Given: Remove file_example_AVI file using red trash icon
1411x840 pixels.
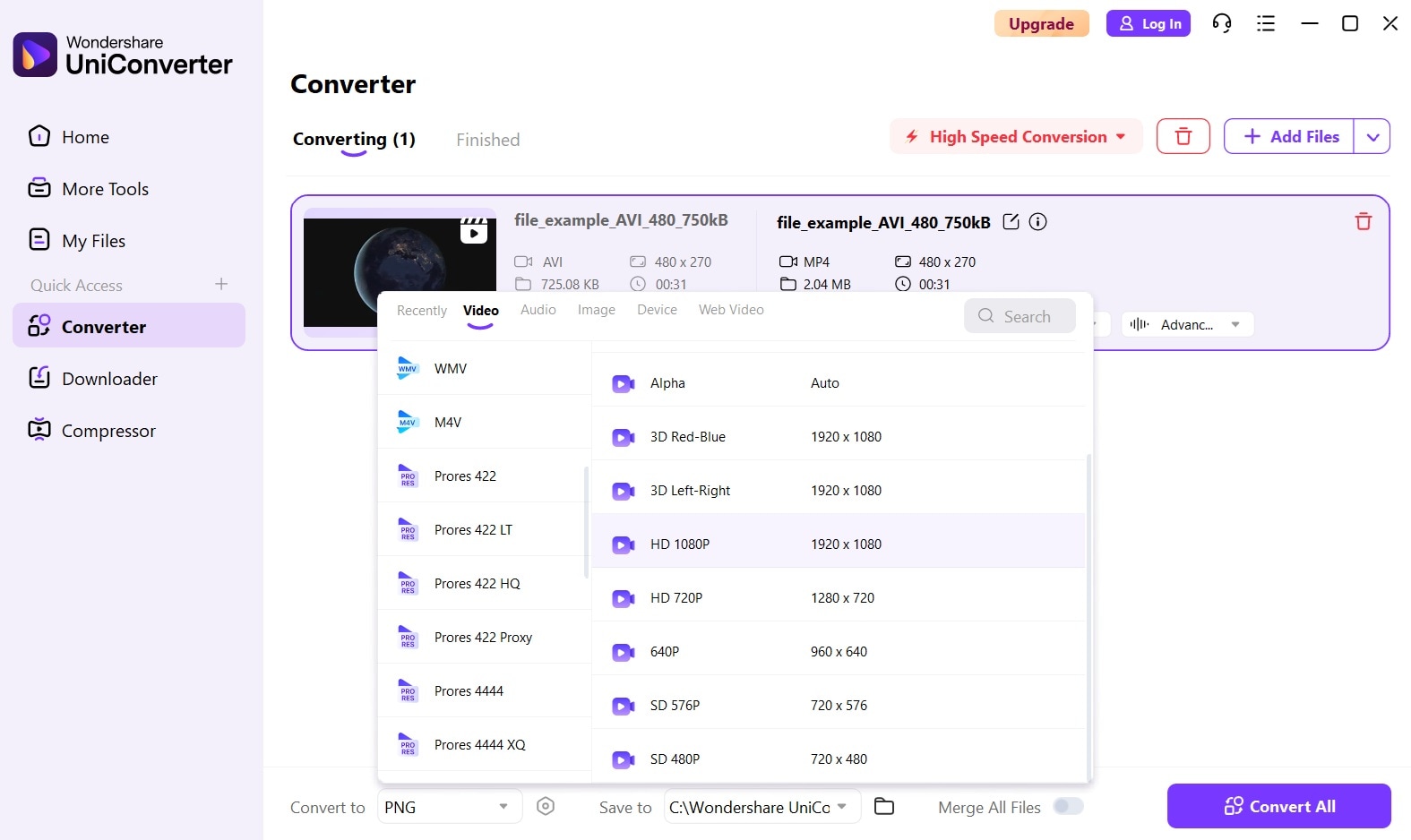Looking at the screenshot, I should tap(1364, 221).
